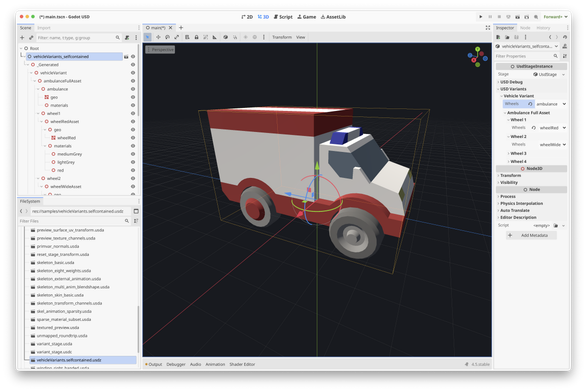Screen dimensions: 587x392
Task: Switch to the Import tab
Action: pos(44,28)
